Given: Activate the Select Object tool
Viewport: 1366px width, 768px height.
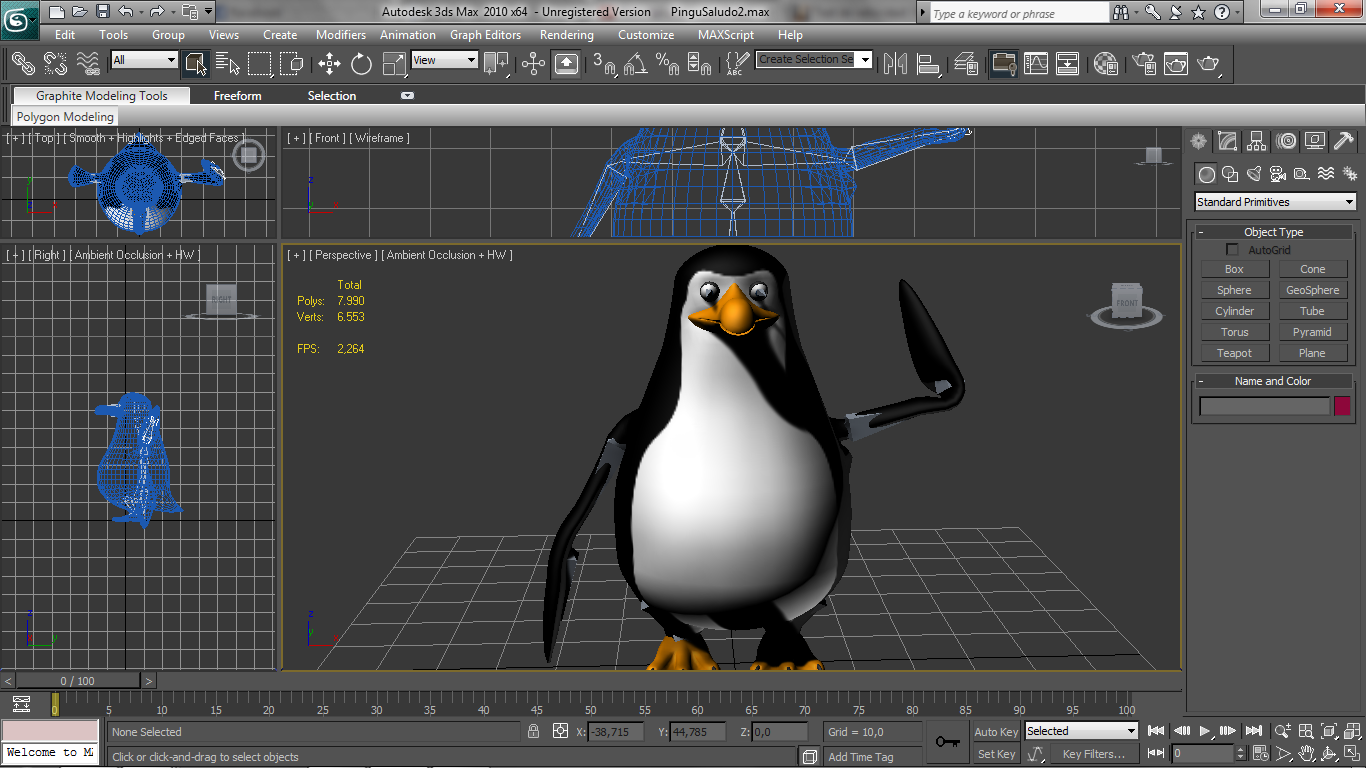Looking at the screenshot, I should pyautogui.click(x=195, y=64).
